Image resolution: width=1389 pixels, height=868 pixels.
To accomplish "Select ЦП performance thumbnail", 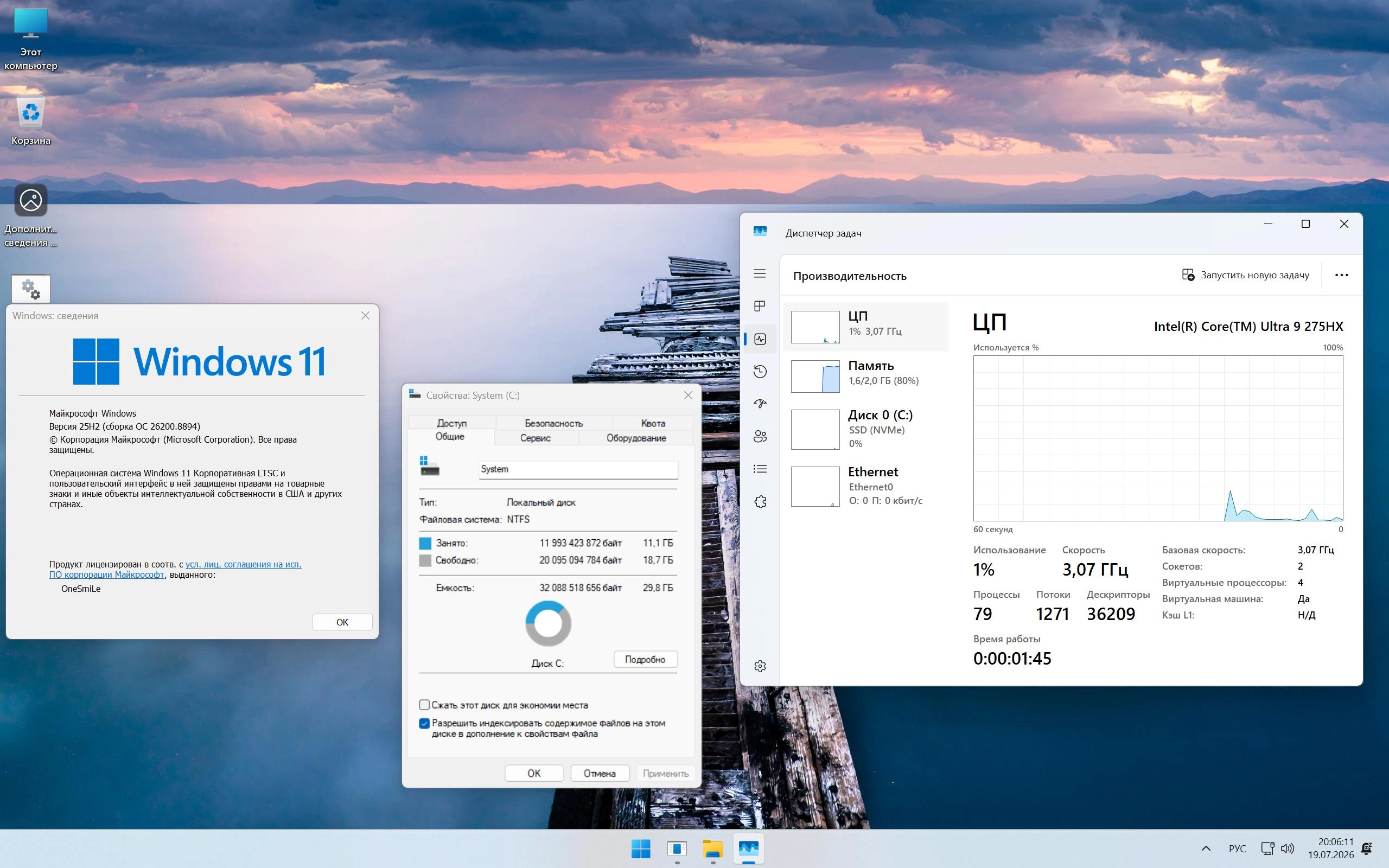I will pyautogui.click(x=865, y=327).
